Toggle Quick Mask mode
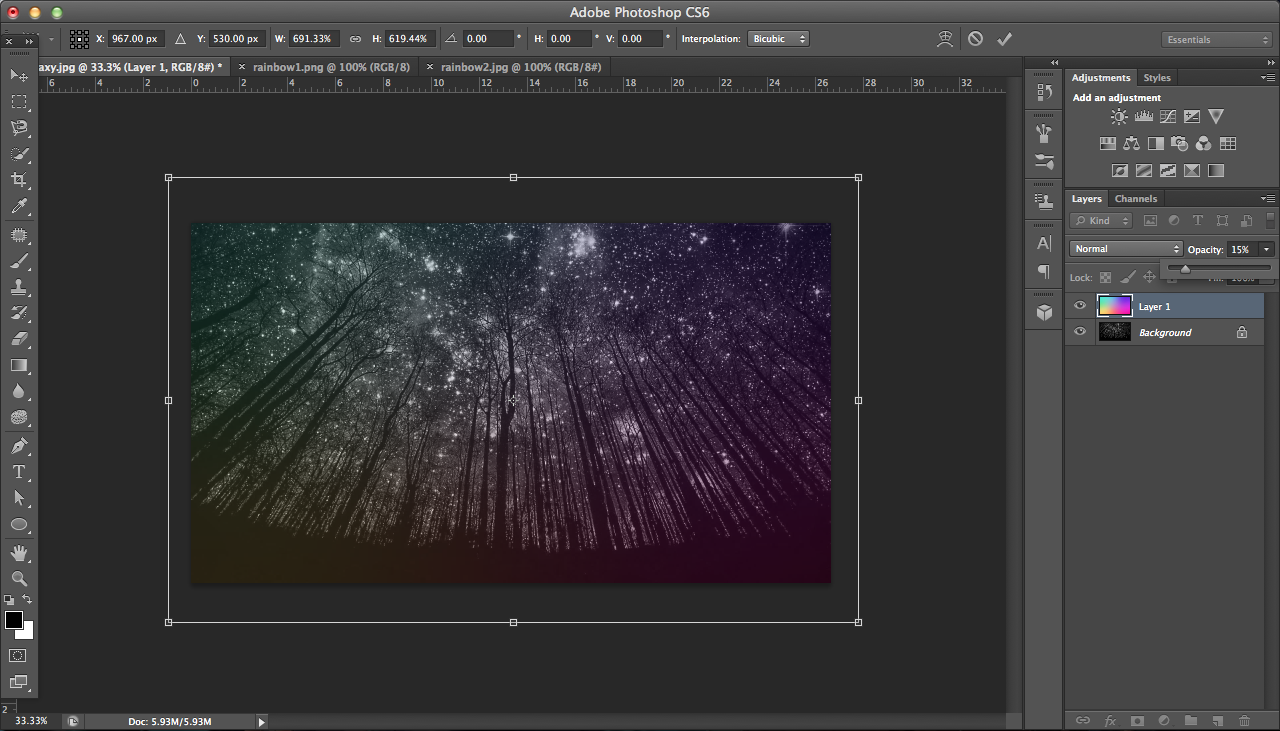Image resolution: width=1280 pixels, height=731 pixels. (18, 656)
